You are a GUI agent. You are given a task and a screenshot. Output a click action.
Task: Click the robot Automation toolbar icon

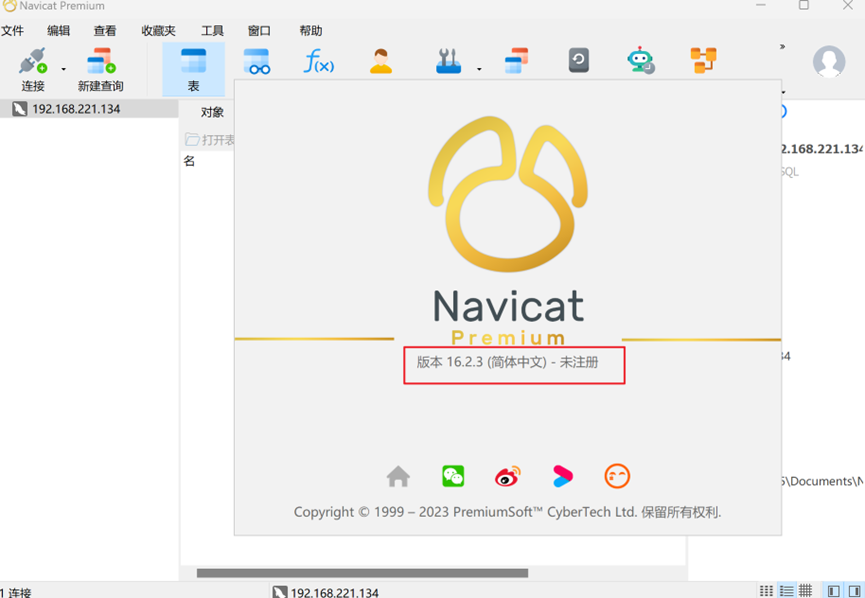640,60
